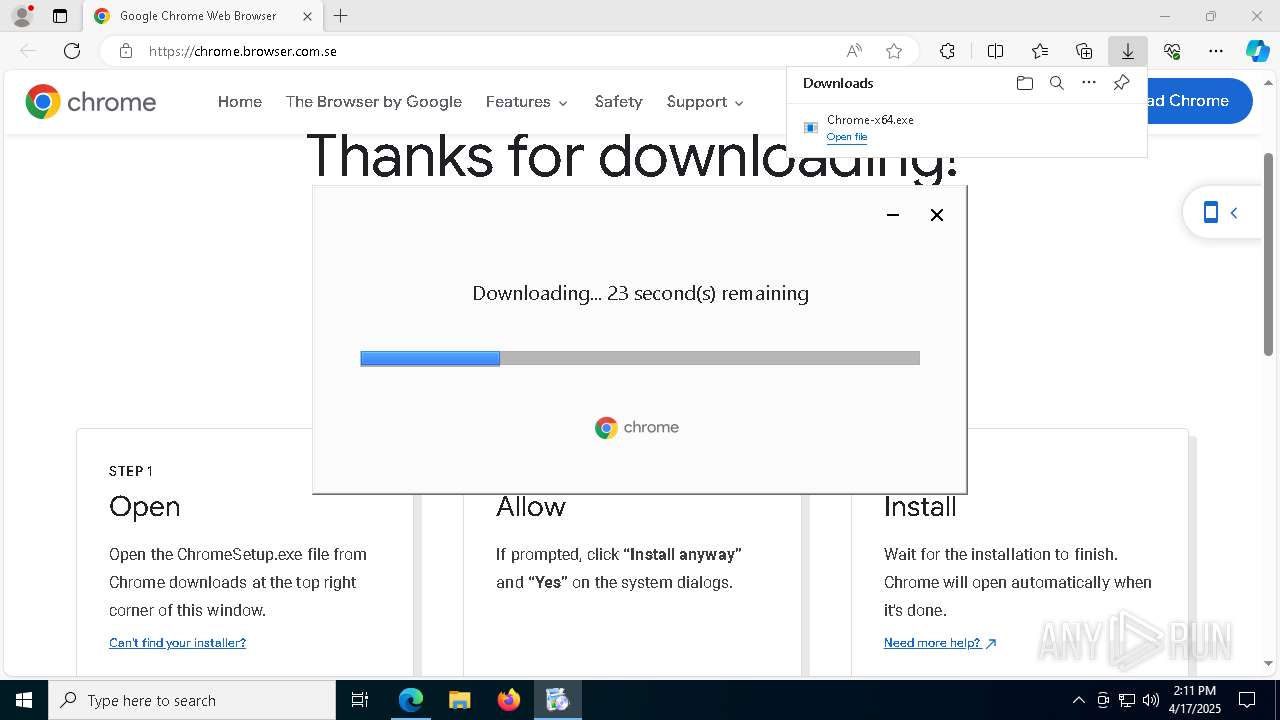Show hidden system tray icons

pos(1078,700)
